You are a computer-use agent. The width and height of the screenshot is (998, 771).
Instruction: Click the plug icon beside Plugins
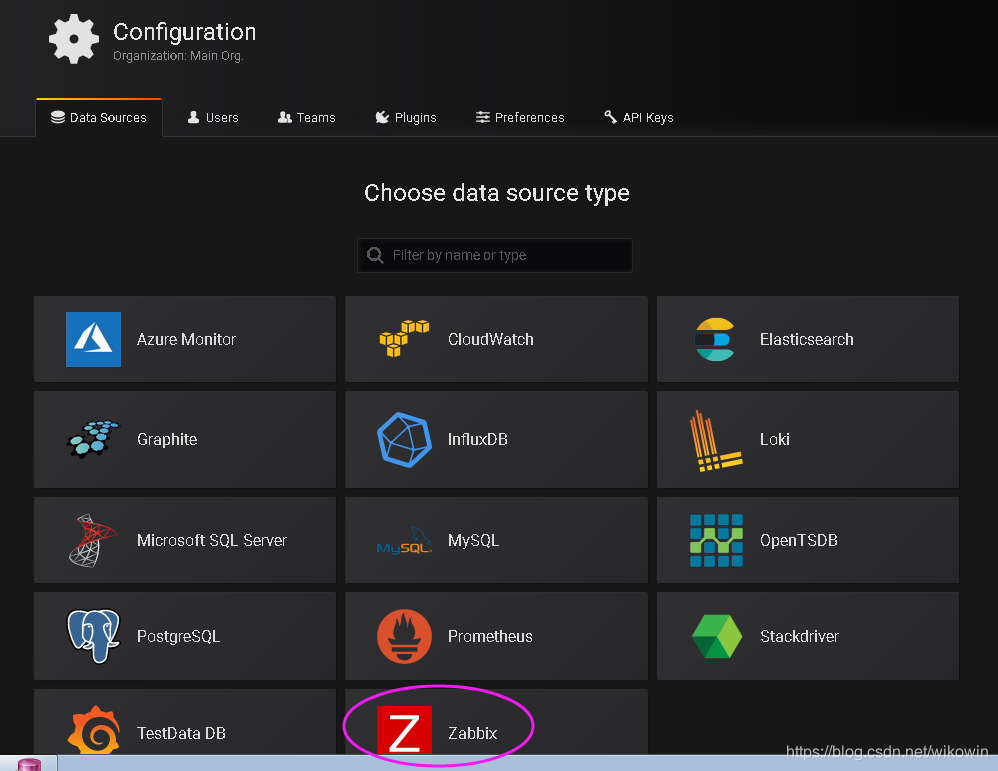pyautogui.click(x=382, y=117)
